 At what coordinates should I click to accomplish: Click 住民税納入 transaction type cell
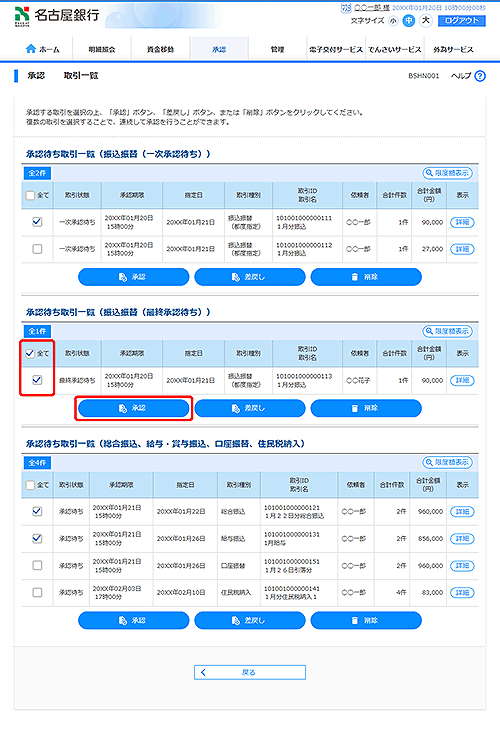[236, 592]
